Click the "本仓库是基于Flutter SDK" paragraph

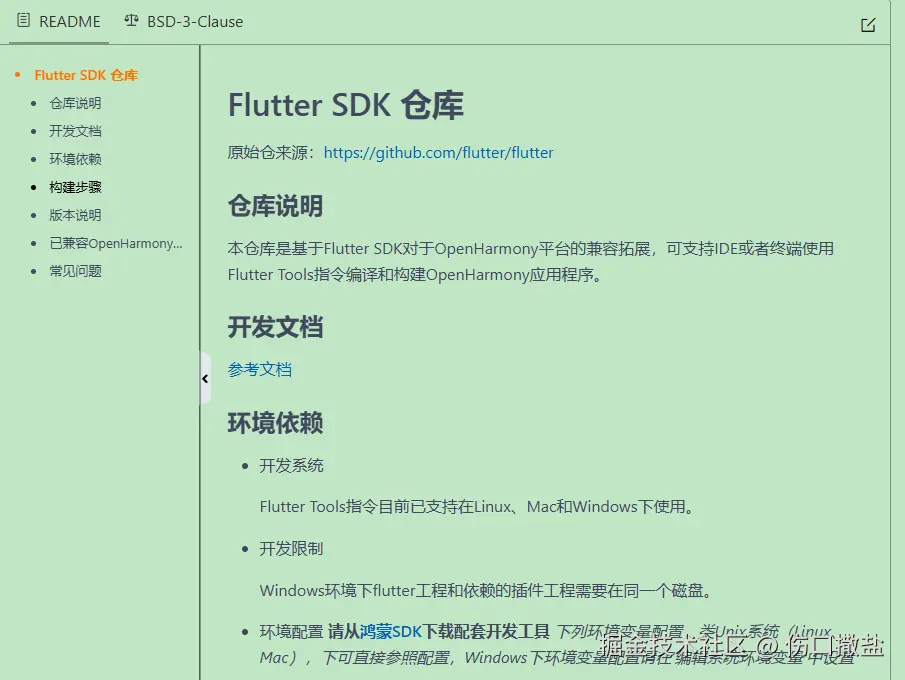coord(530,261)
